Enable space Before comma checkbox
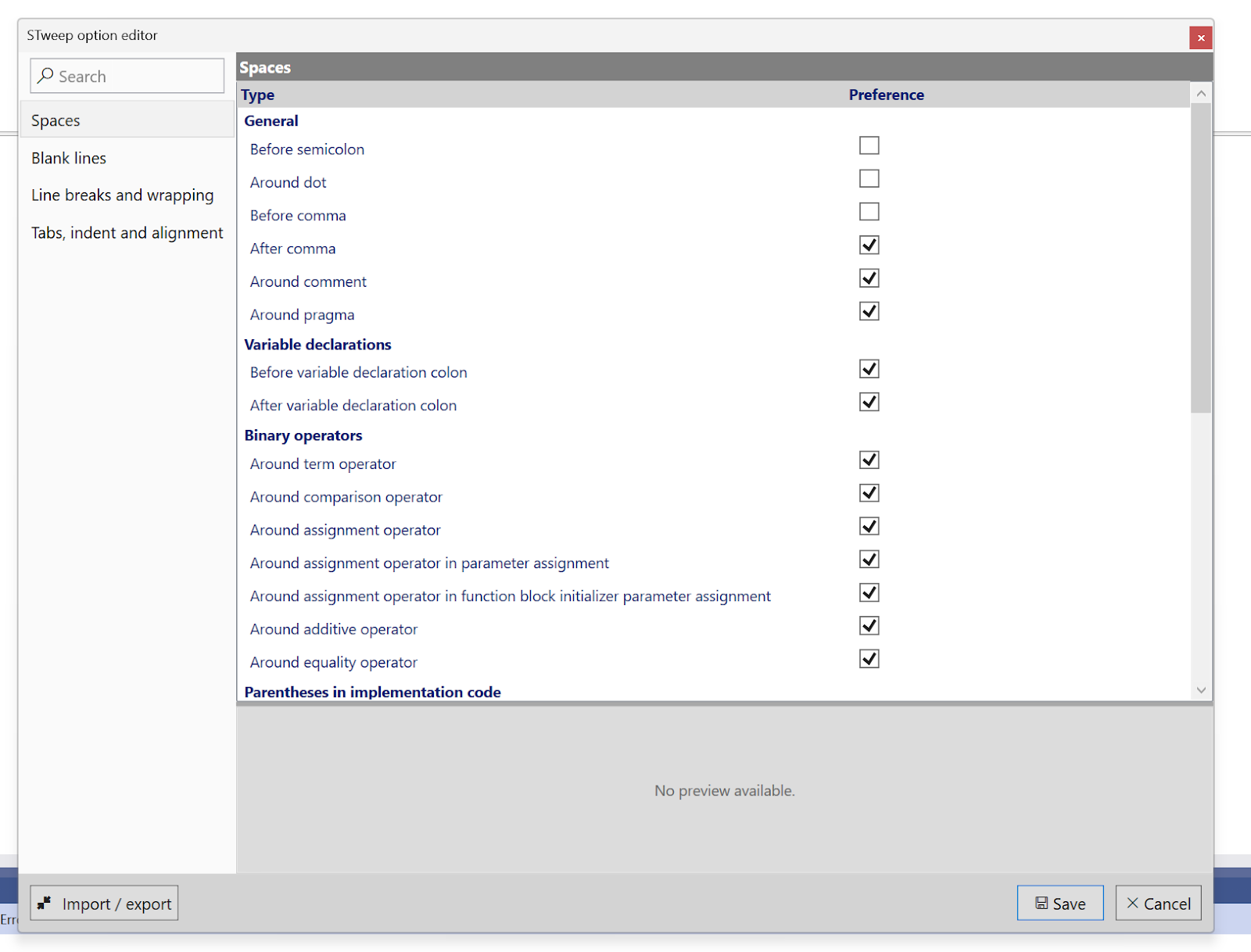Screen dimensions: 1251x952 (x=869, y=212)
